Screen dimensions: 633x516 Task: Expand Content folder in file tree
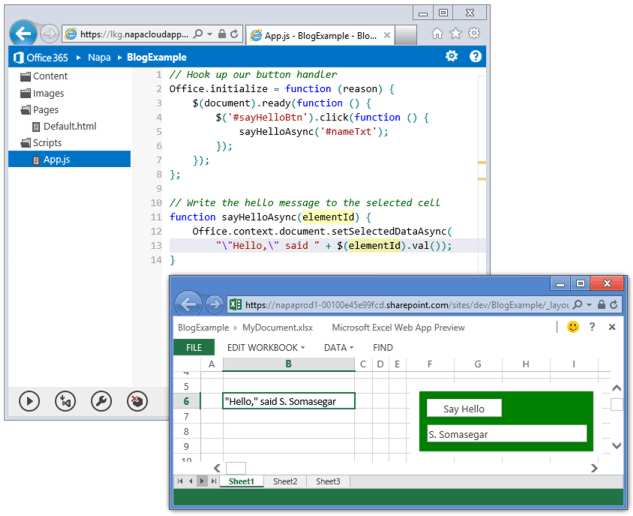[x=44, y=76]
